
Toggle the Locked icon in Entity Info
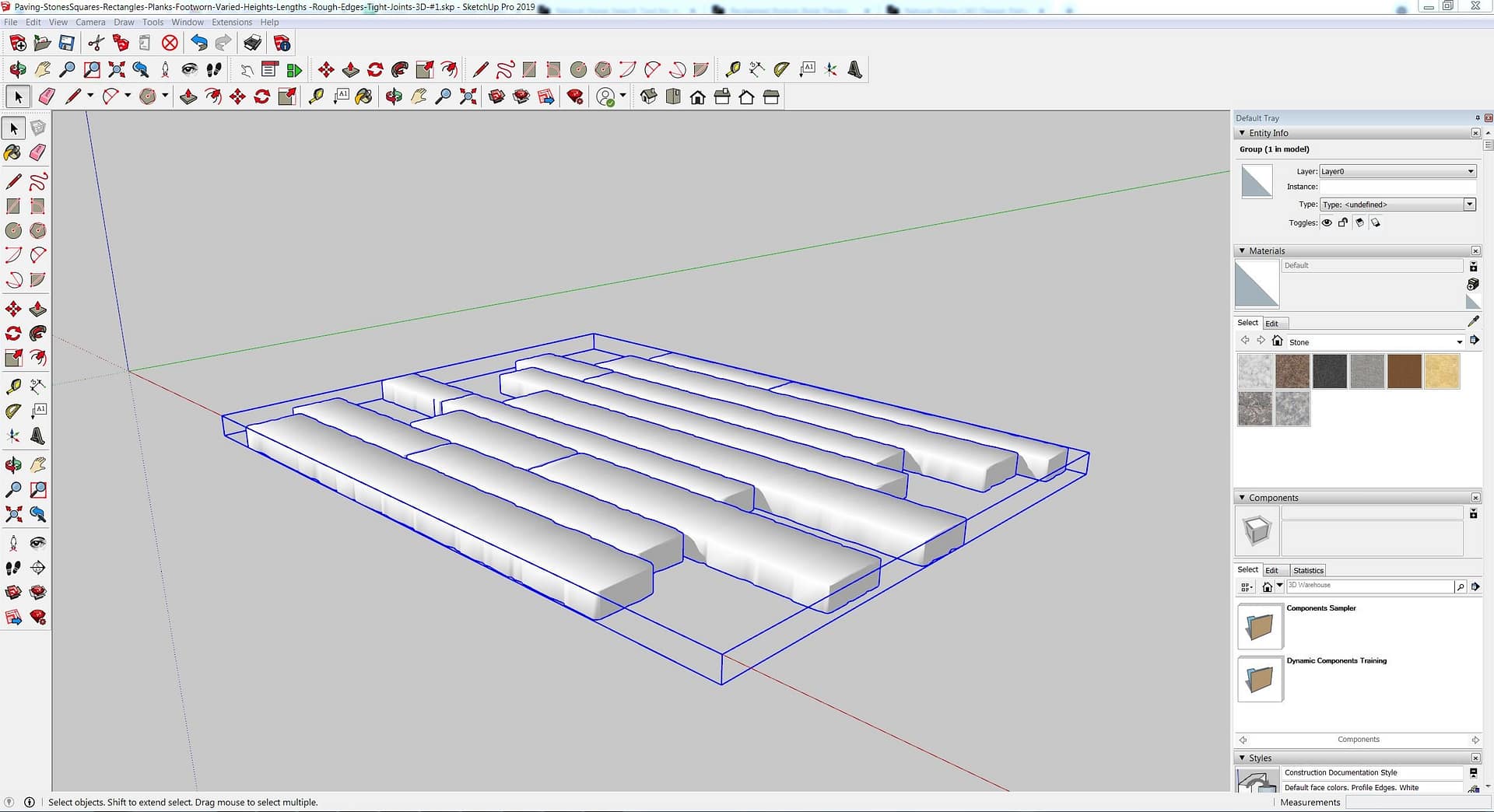pyautogui.click(x=1343, y=222)
